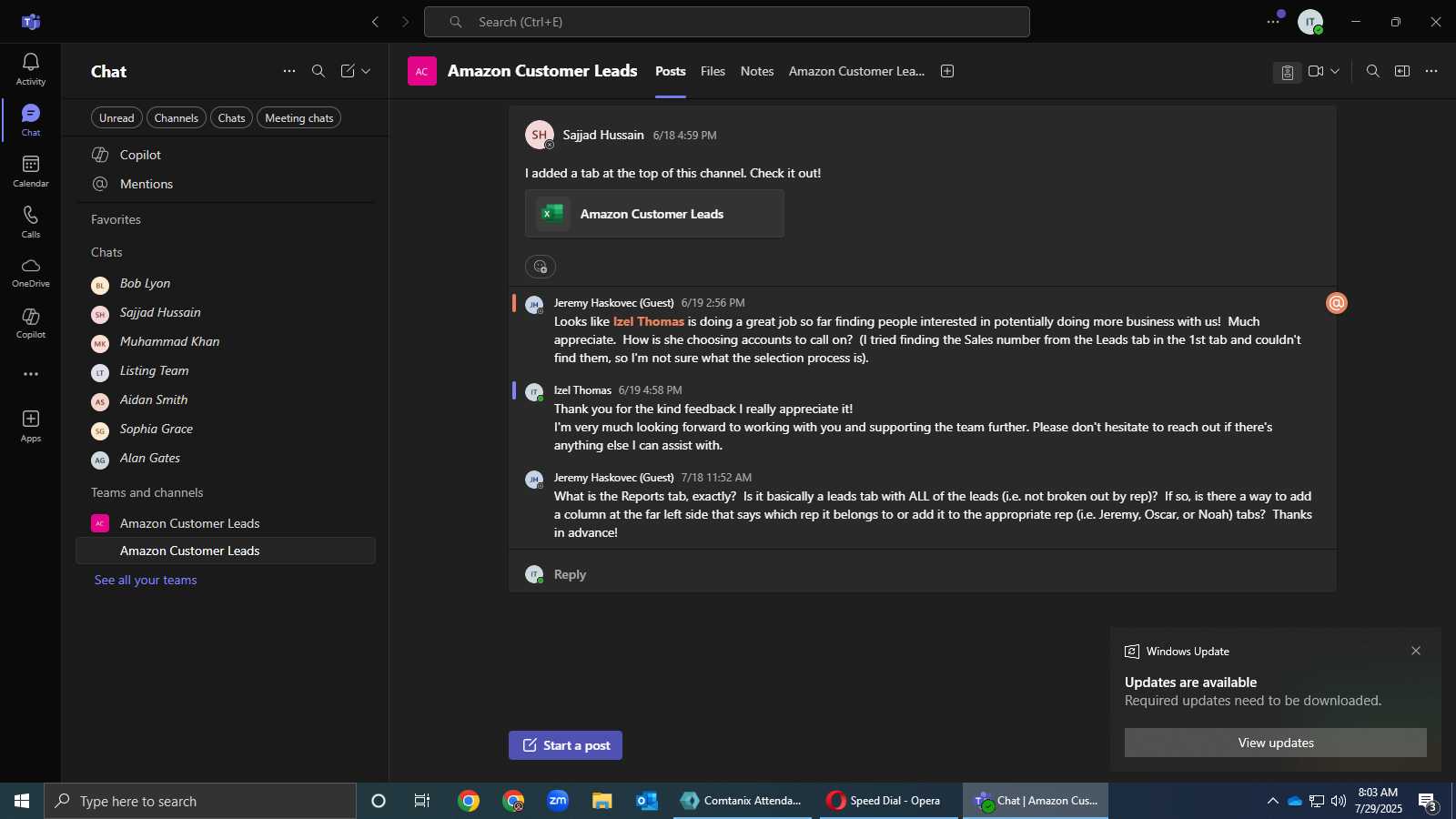Open the Amazon Customer Lea... tab
The width and height of the screenshot is (1456, 819).
(x=856, y=71)
